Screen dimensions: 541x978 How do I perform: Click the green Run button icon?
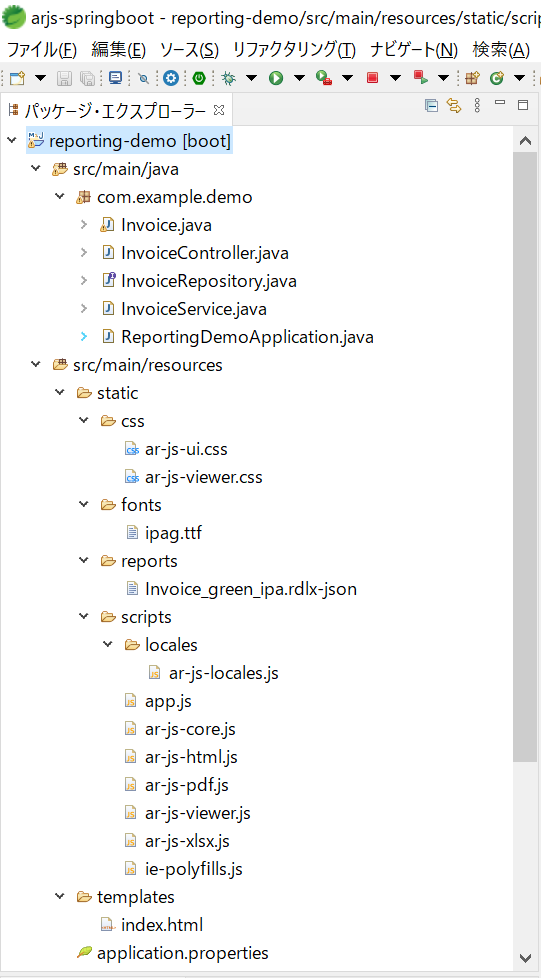pyautogui.click(x=276, y=78)
